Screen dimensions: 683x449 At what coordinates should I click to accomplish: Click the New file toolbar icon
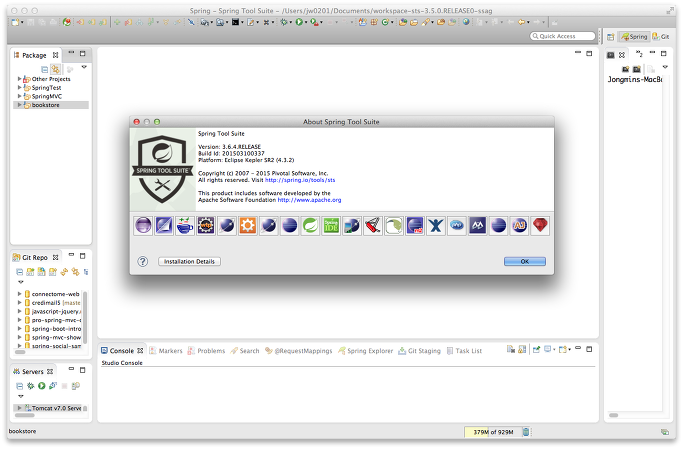(15, 22)
